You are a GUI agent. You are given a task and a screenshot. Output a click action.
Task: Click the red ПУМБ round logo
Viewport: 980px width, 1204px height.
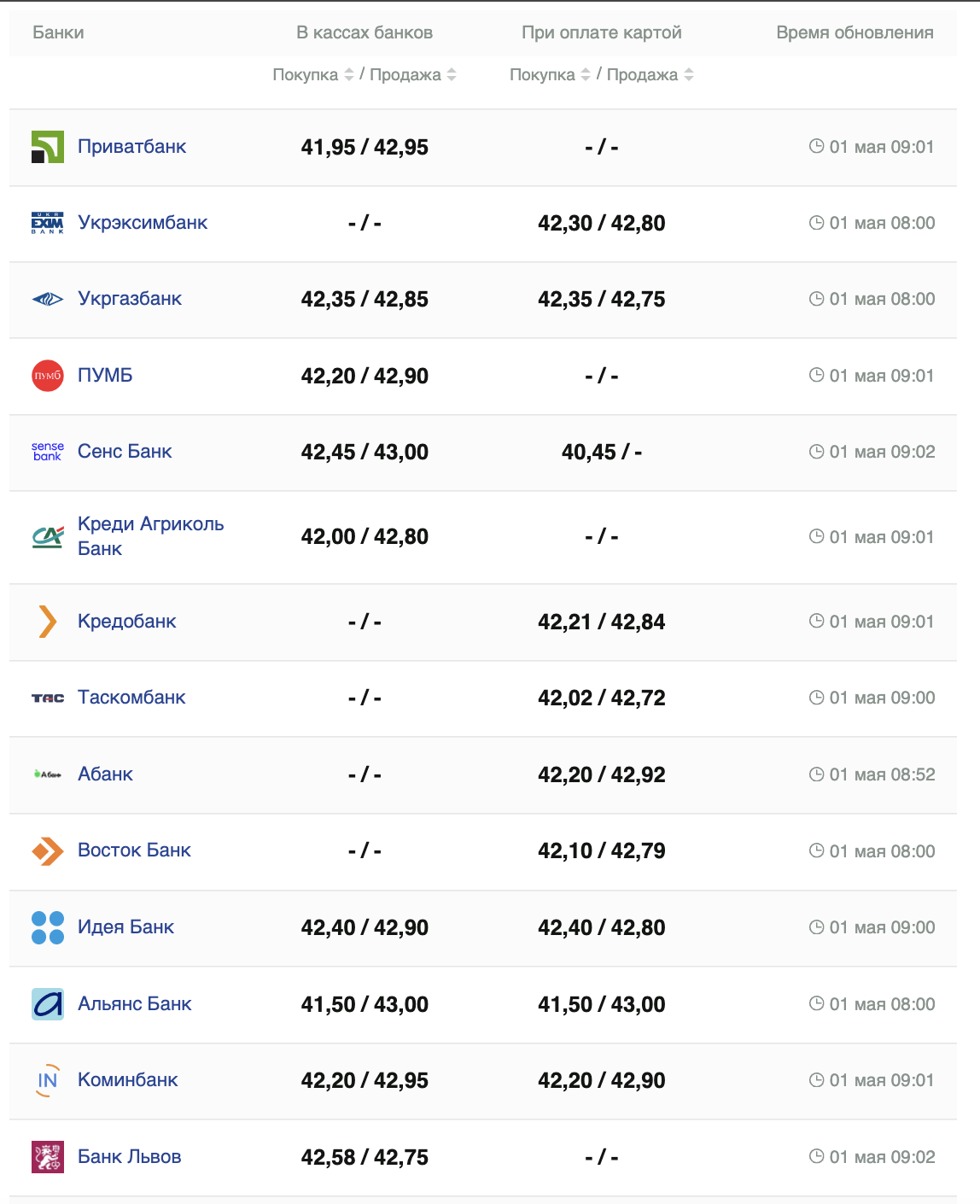coord(48,376)
